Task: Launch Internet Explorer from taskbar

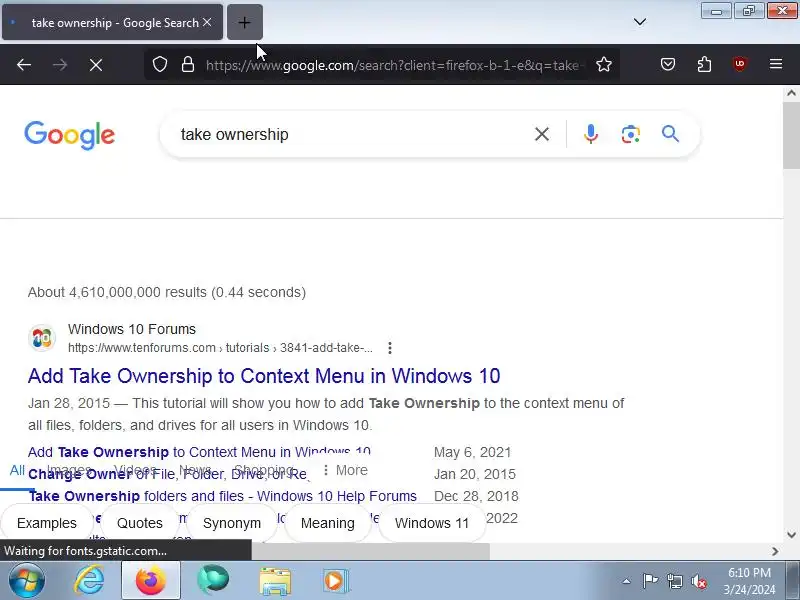Action: (89, 581)
